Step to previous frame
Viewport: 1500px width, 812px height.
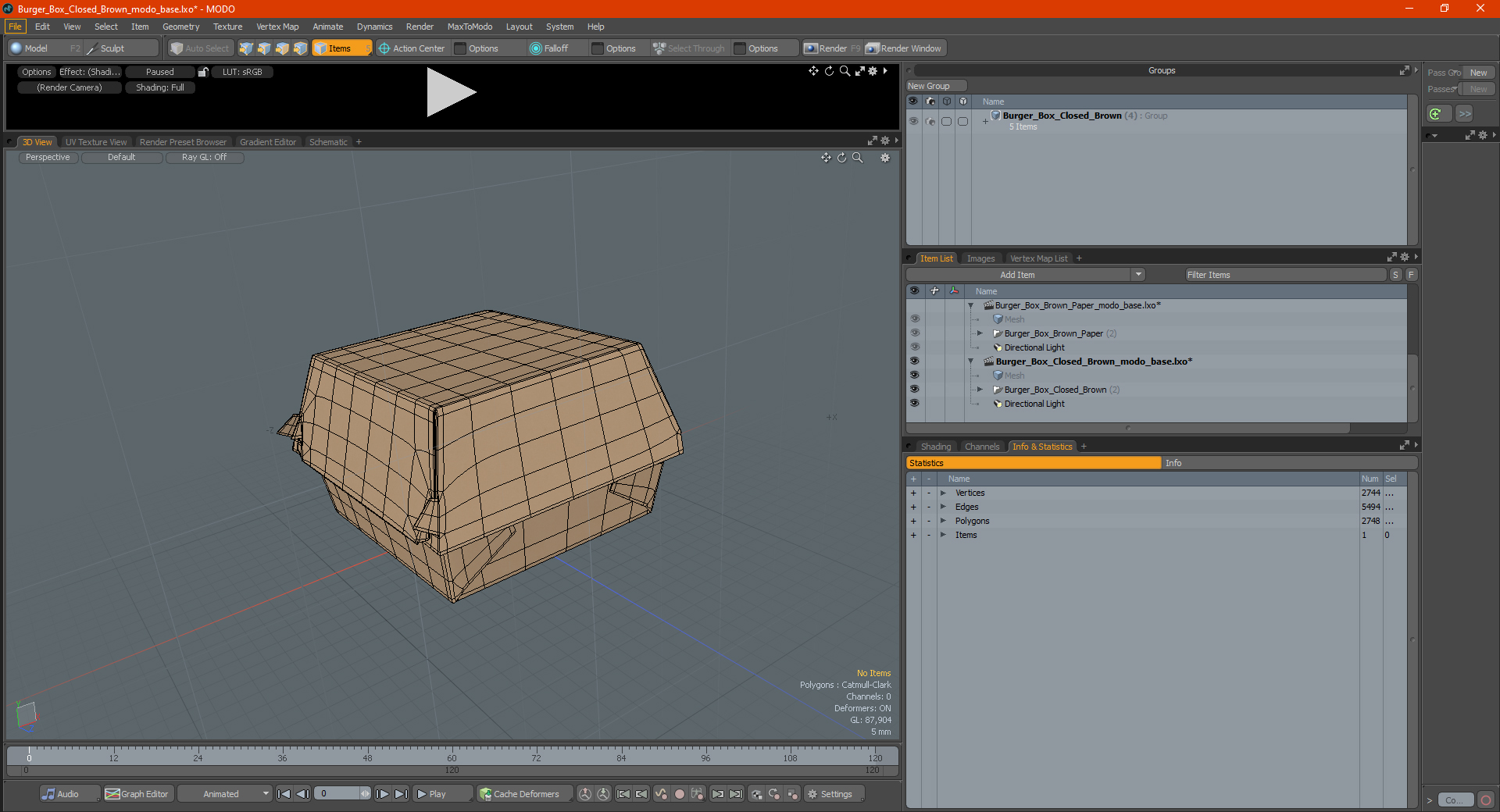tap(302, 794)
